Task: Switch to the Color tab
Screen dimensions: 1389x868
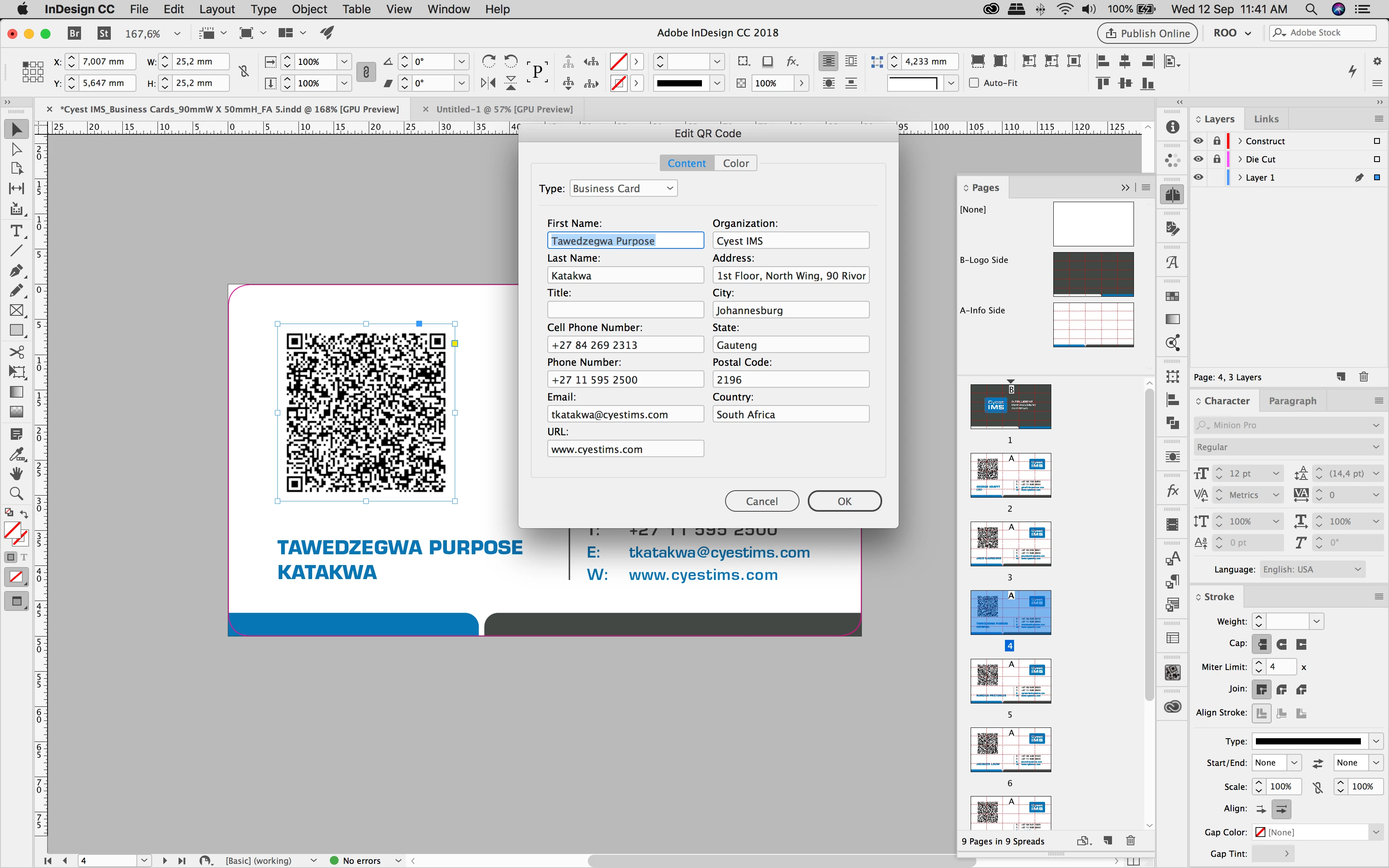Action: (x=735, y=163)
